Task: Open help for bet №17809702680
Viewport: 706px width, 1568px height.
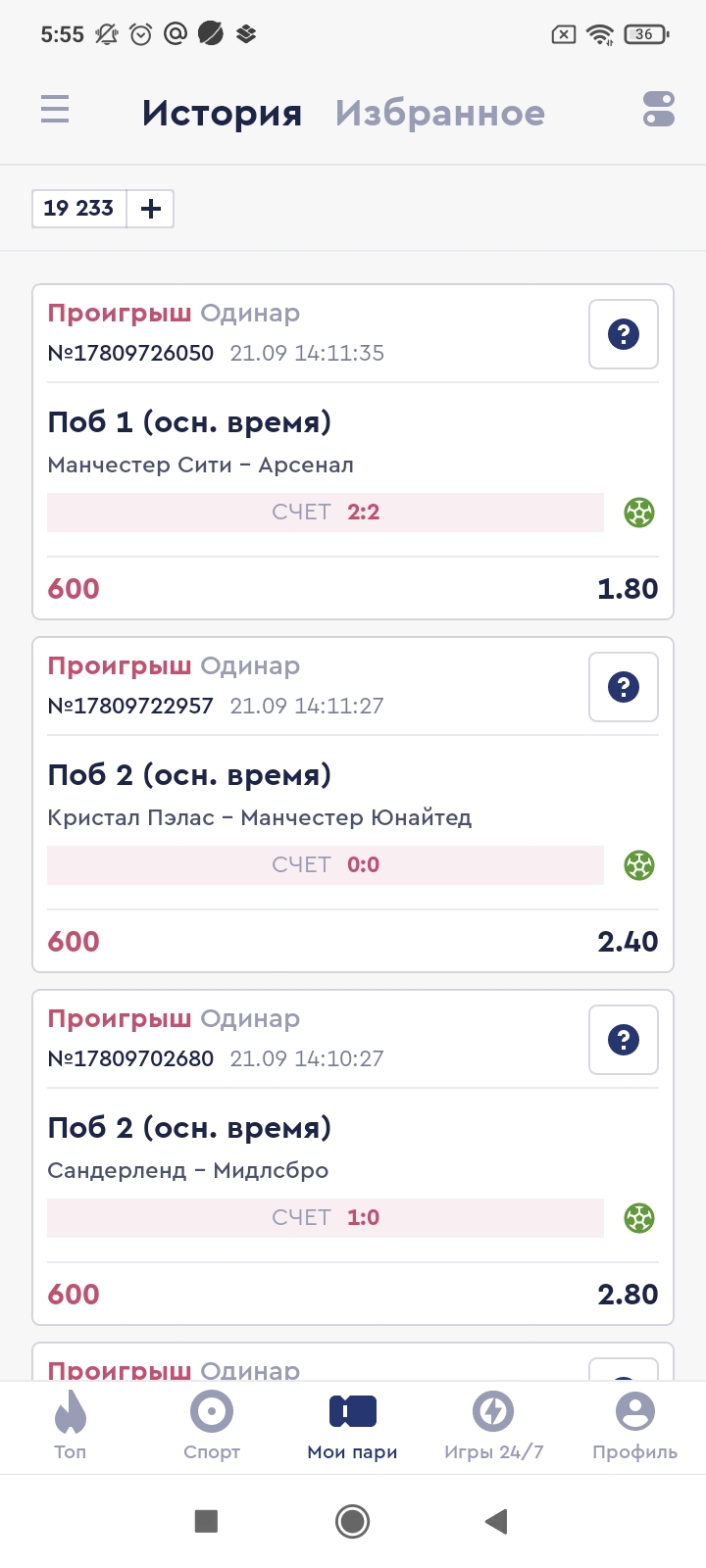Action: point(623,1040)
